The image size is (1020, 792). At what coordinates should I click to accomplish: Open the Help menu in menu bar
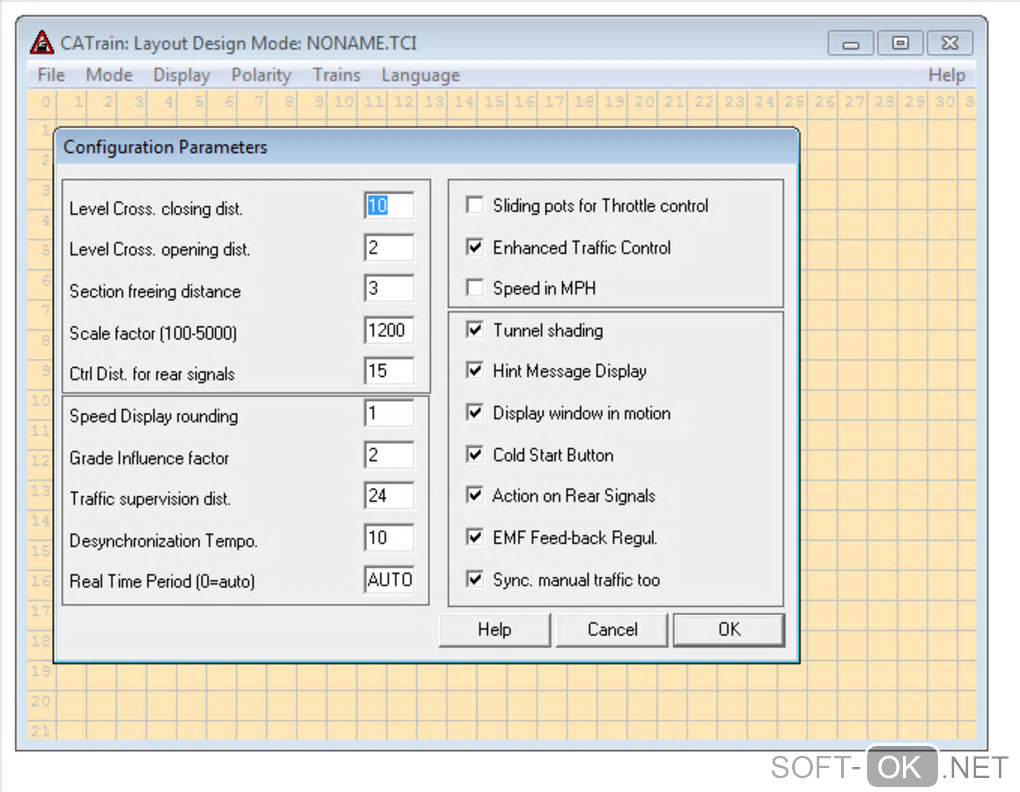pyautogui.click(x=946, y=75)
